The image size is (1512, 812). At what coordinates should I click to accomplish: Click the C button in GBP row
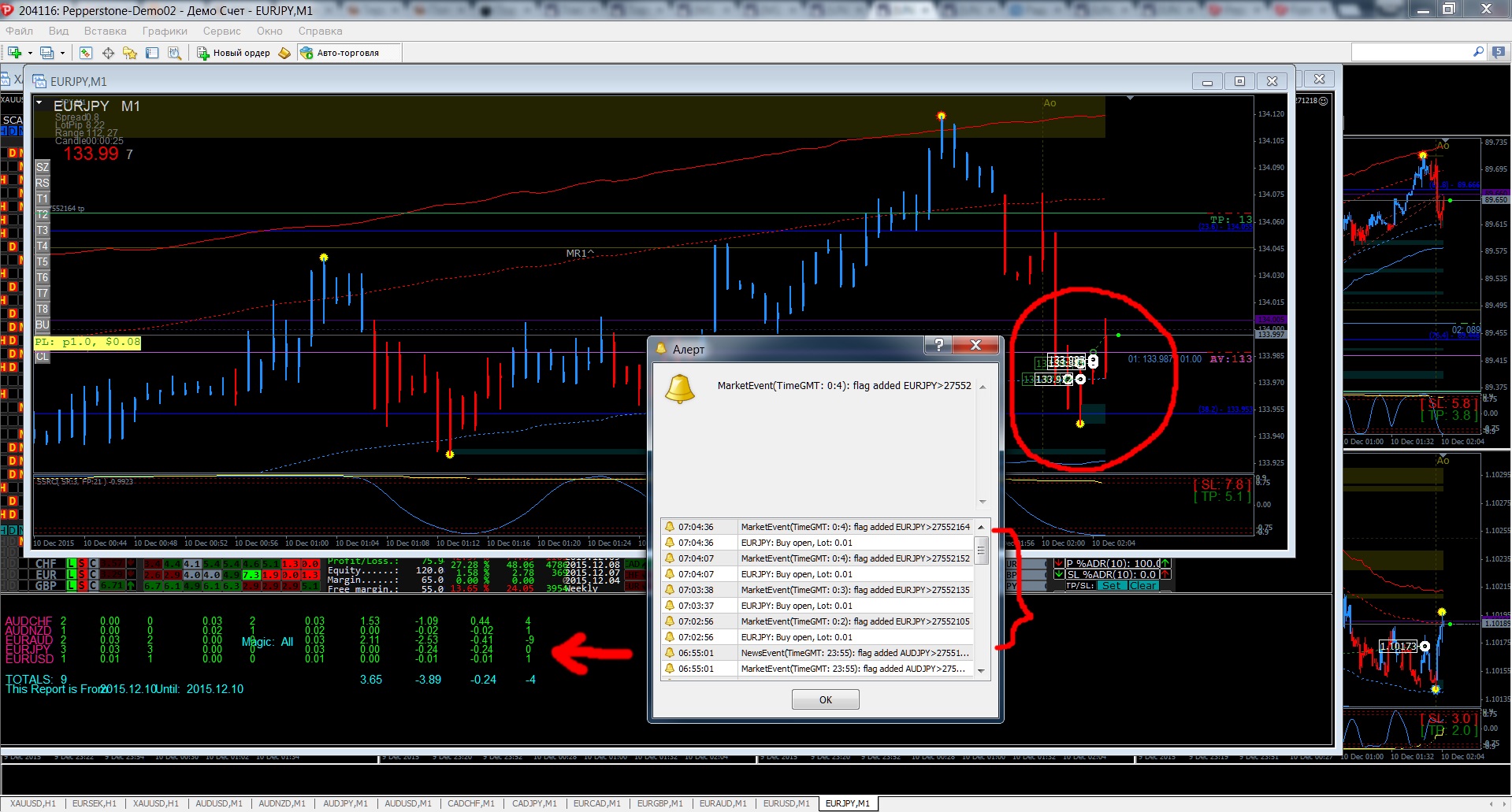[x=93, y=586]
